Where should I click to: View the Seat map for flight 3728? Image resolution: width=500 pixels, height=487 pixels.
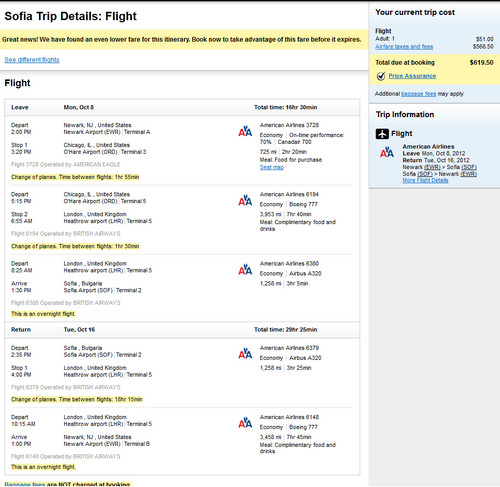[272, 167]
